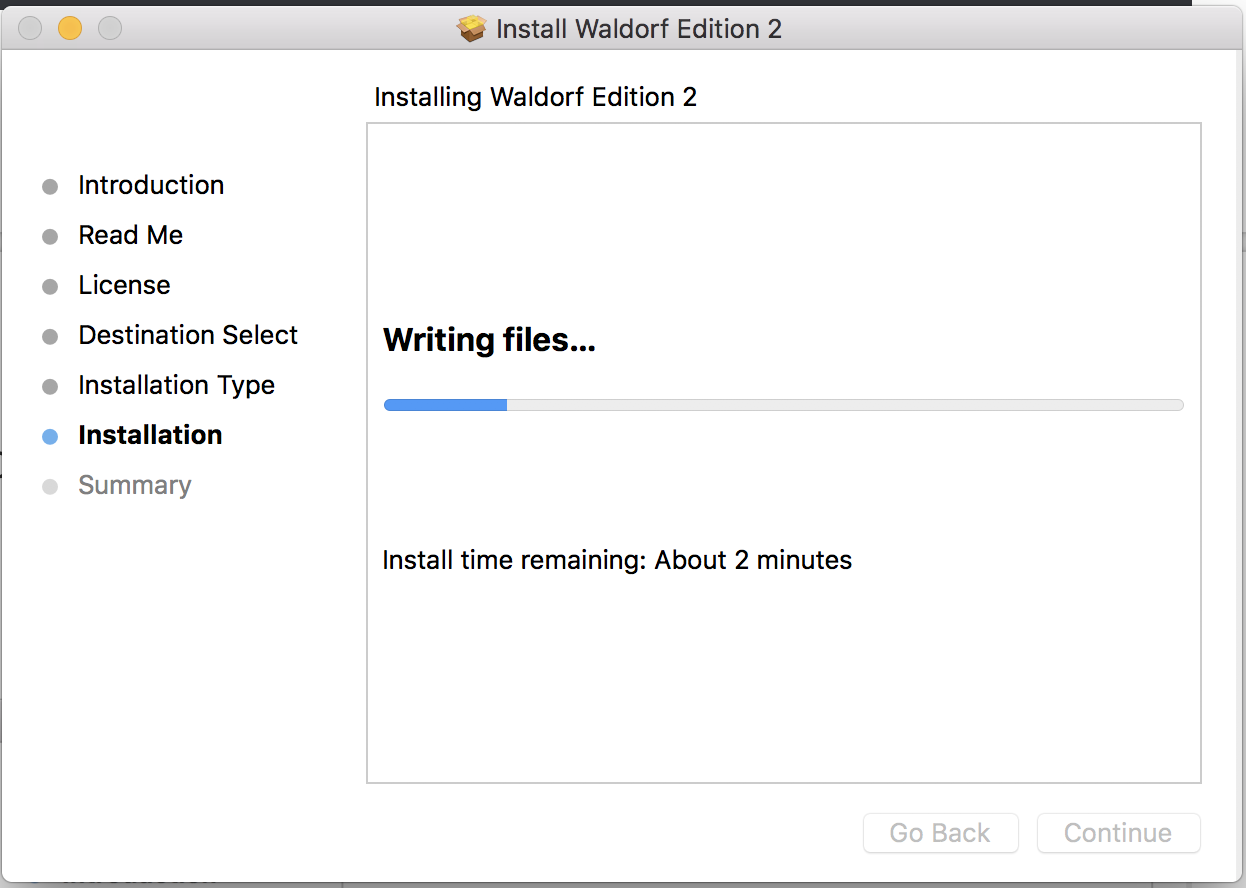1246x888 pixels.
Task: Click the Continue button
Action: tap(1118, 833)
